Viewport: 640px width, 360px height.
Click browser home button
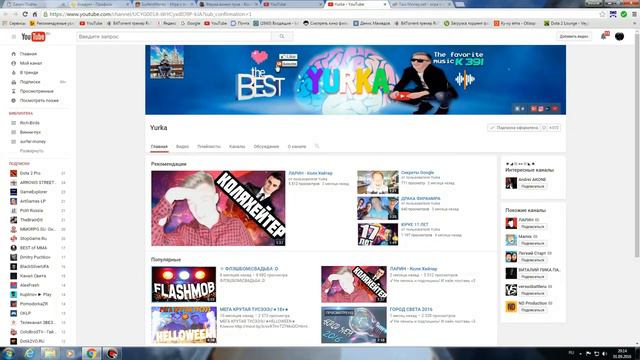tap(35, 14)
